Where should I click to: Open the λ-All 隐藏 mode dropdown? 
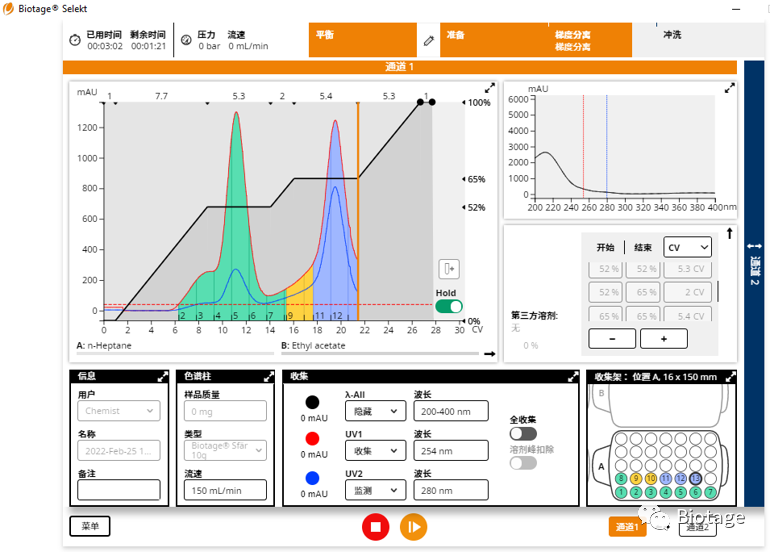(376, 411)
